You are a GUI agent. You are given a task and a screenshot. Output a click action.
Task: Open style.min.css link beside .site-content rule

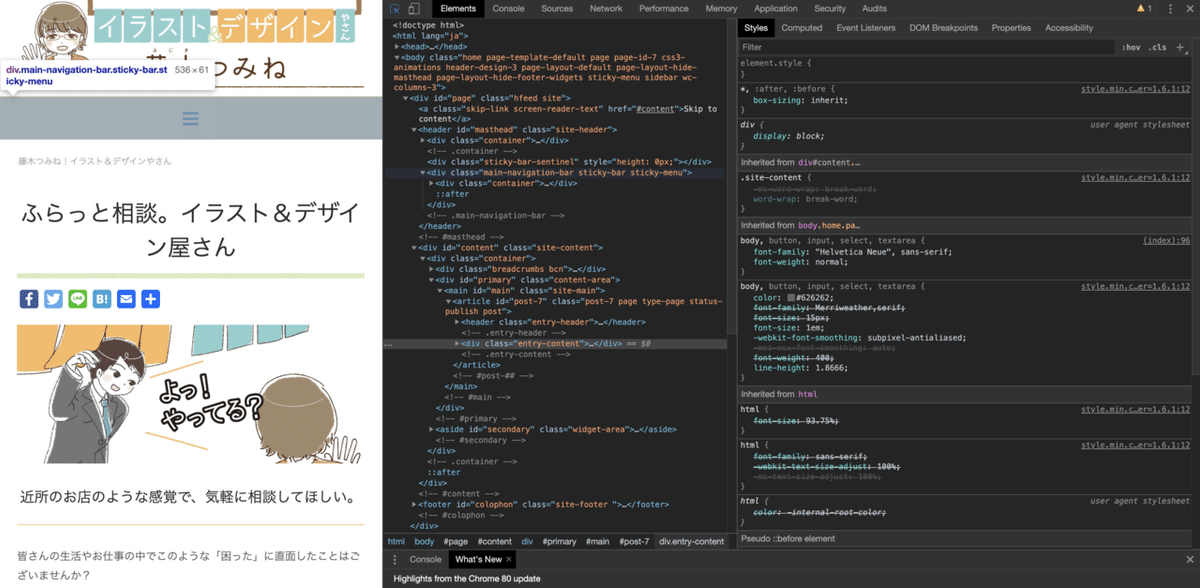tap(1136, 177)
